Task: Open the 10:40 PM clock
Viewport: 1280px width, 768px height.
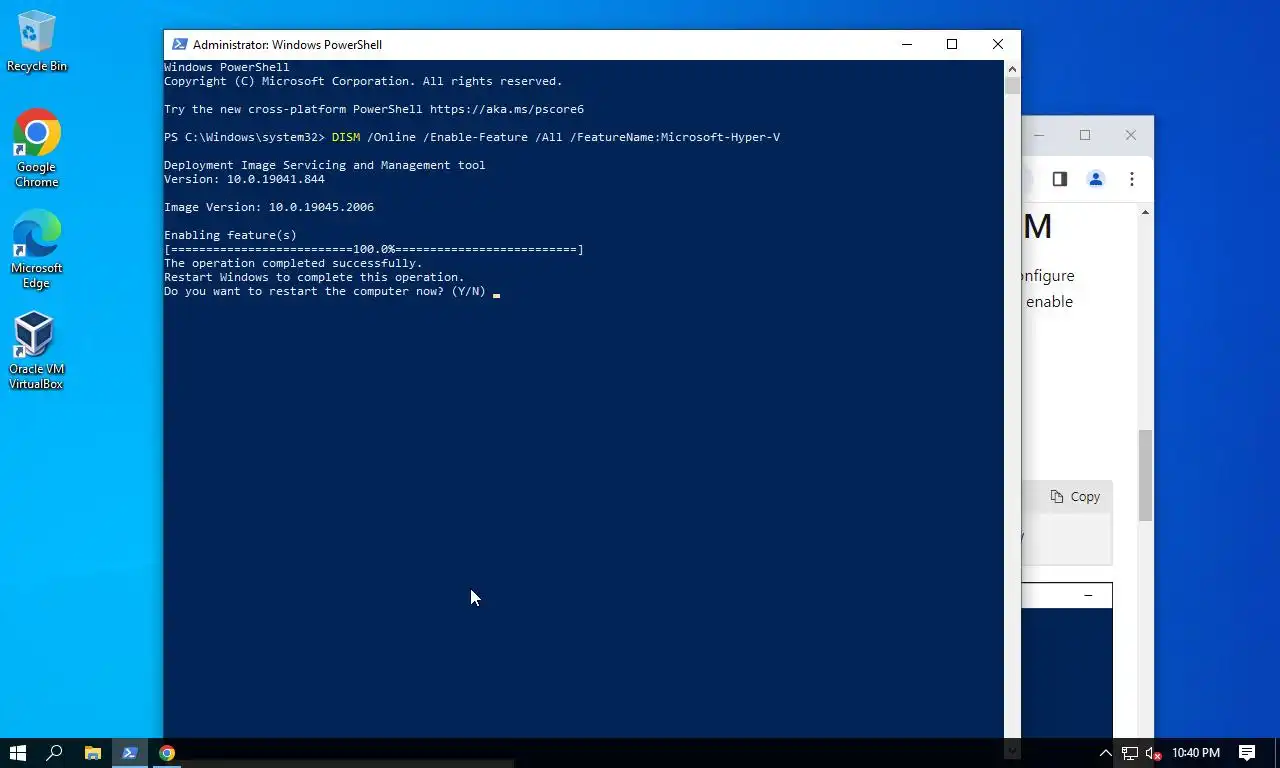Action: (1196, 753)
